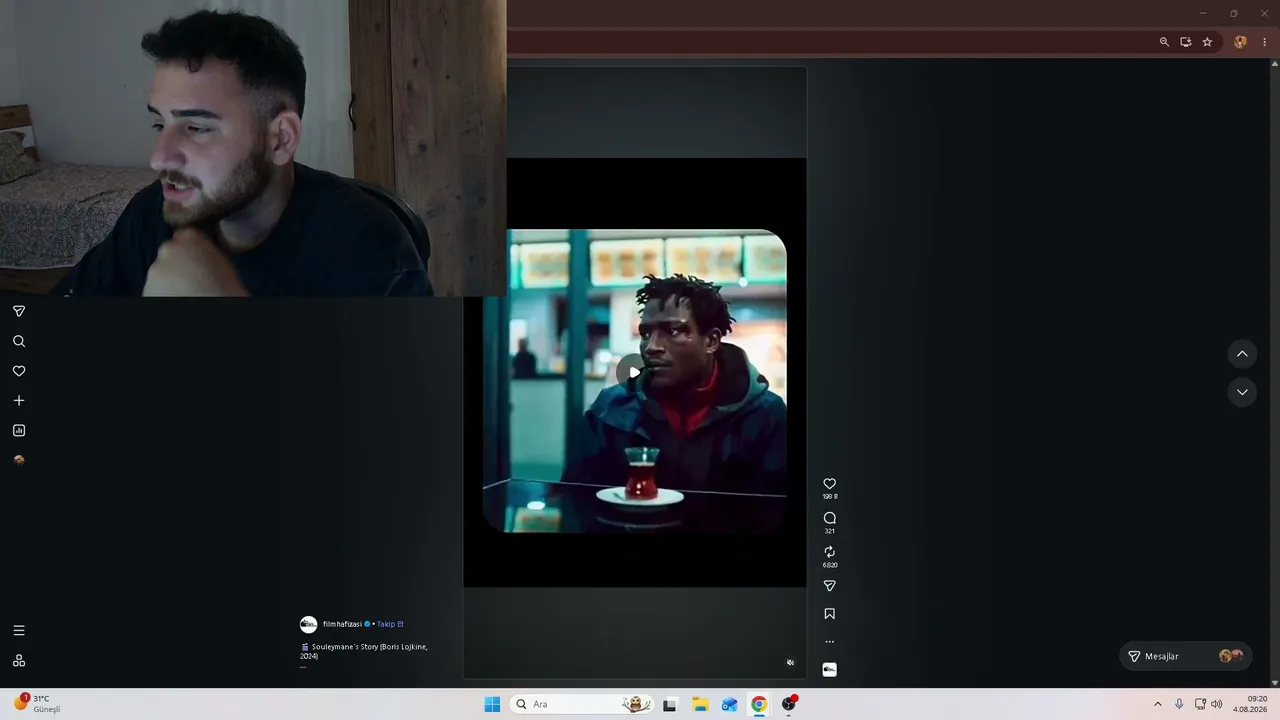Open the Chrome three-dot menu
The image size is (1280, 720).
[1264, 42]
